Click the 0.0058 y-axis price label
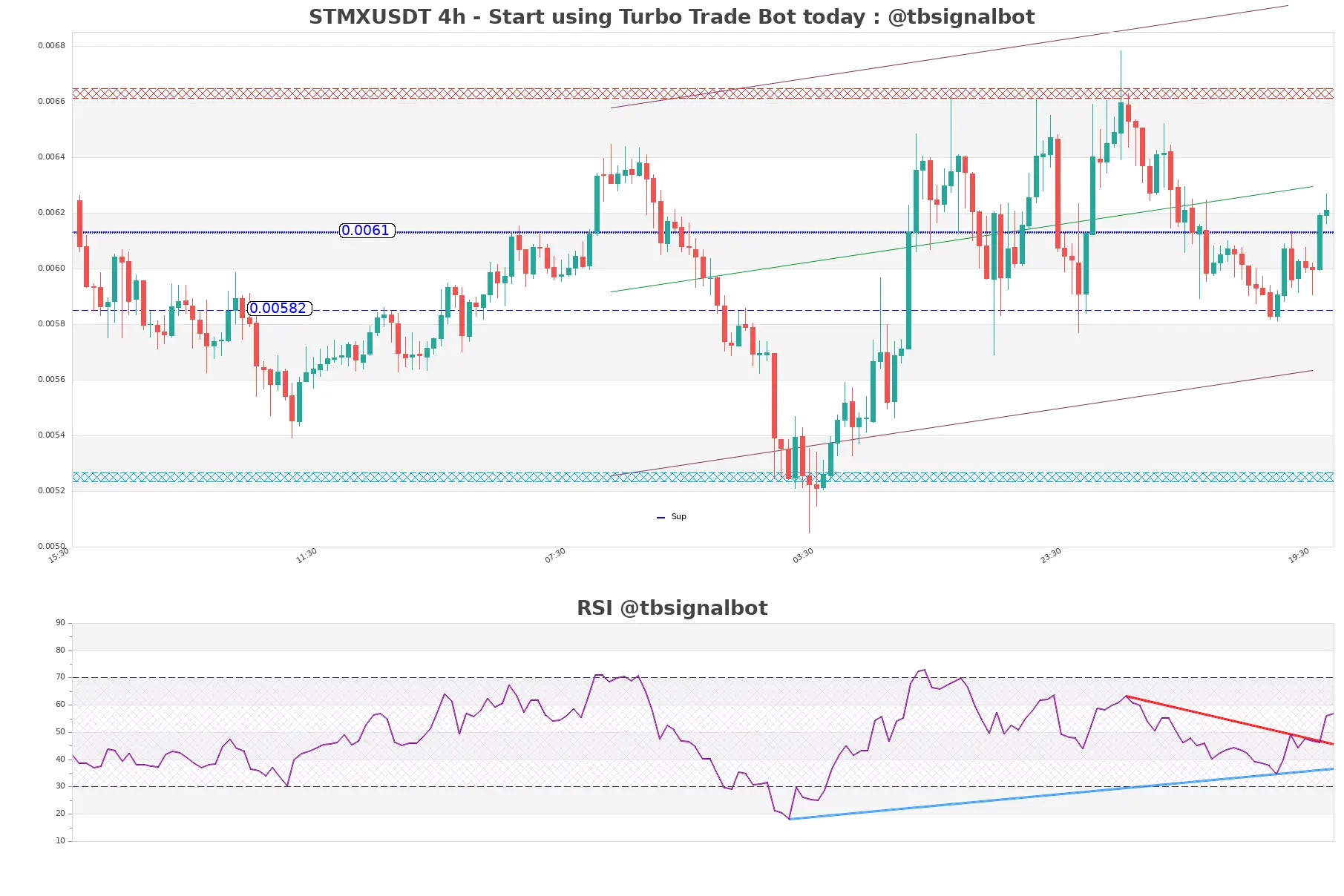The width and height of the screenshot is (1344, 896). tap(52, 324)
